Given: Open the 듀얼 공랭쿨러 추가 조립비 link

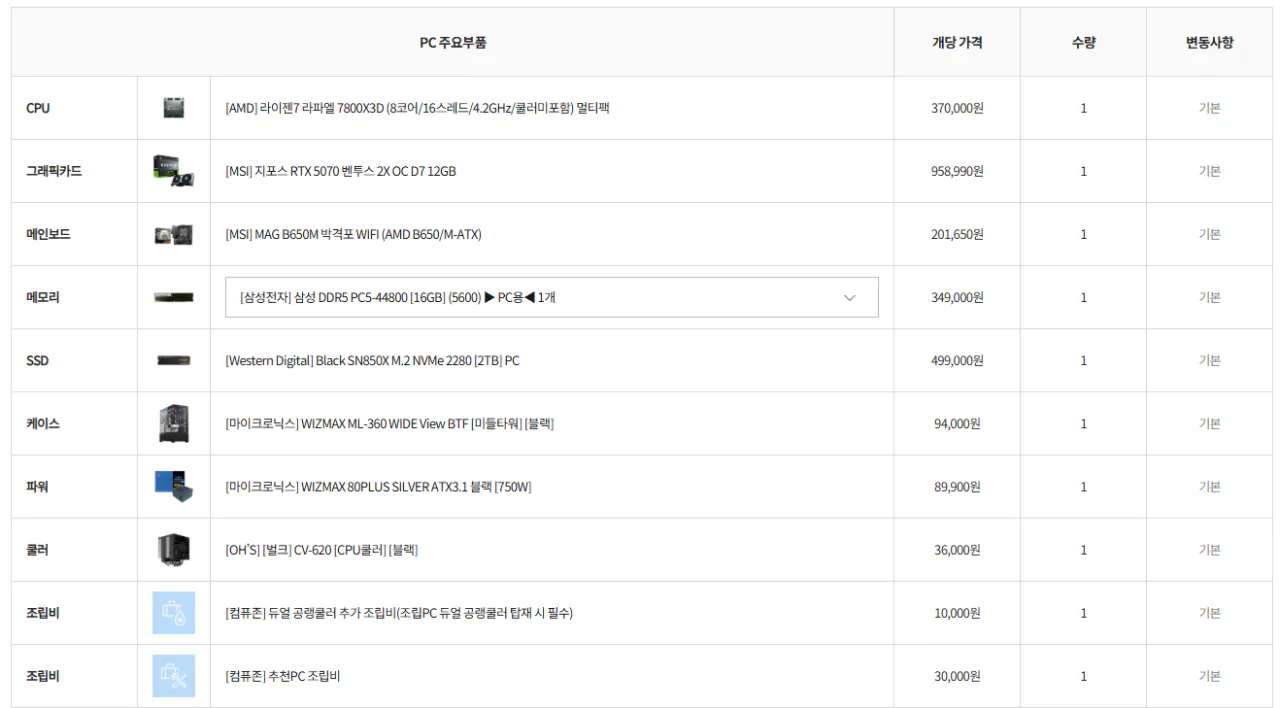Looking at the screenshot, I should click(399, 613).
